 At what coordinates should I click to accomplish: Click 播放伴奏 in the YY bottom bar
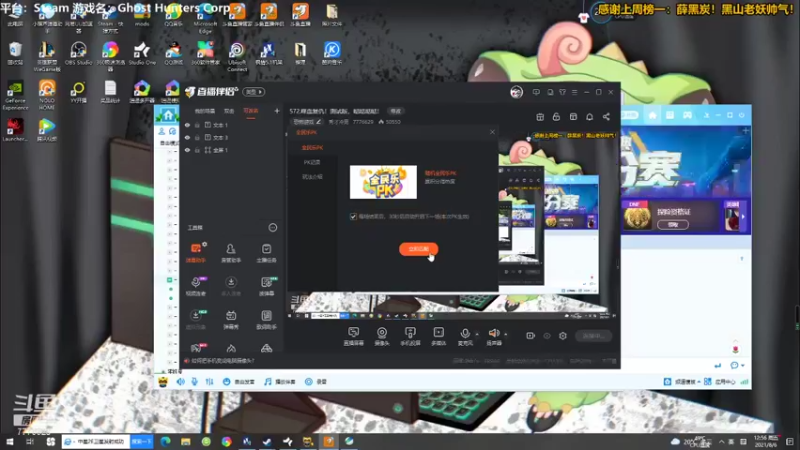click(x=280, y=382)
